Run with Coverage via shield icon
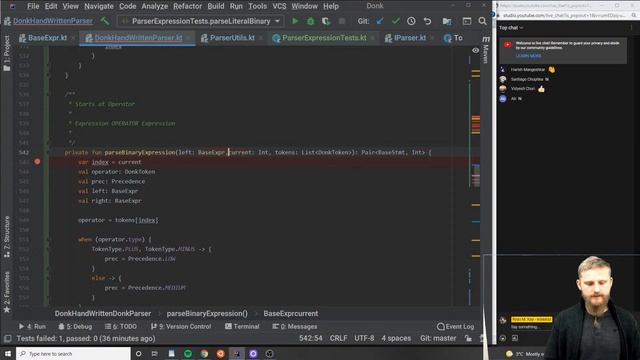Screen dimensions: 640x360 pyautogui.click(x=326, y=21)
